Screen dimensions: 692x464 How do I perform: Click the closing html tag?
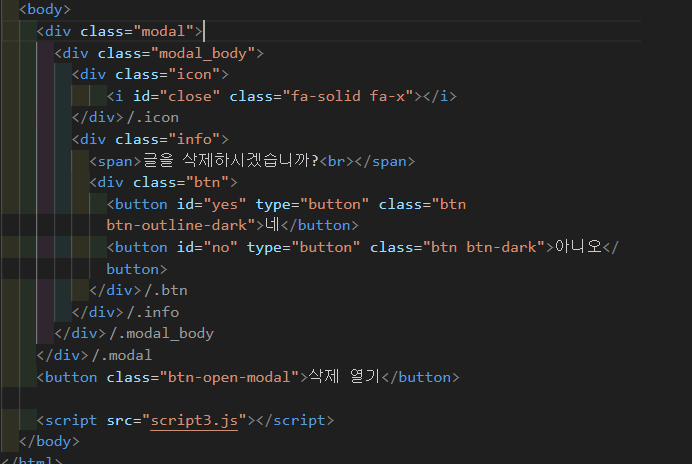click(31, 460)
